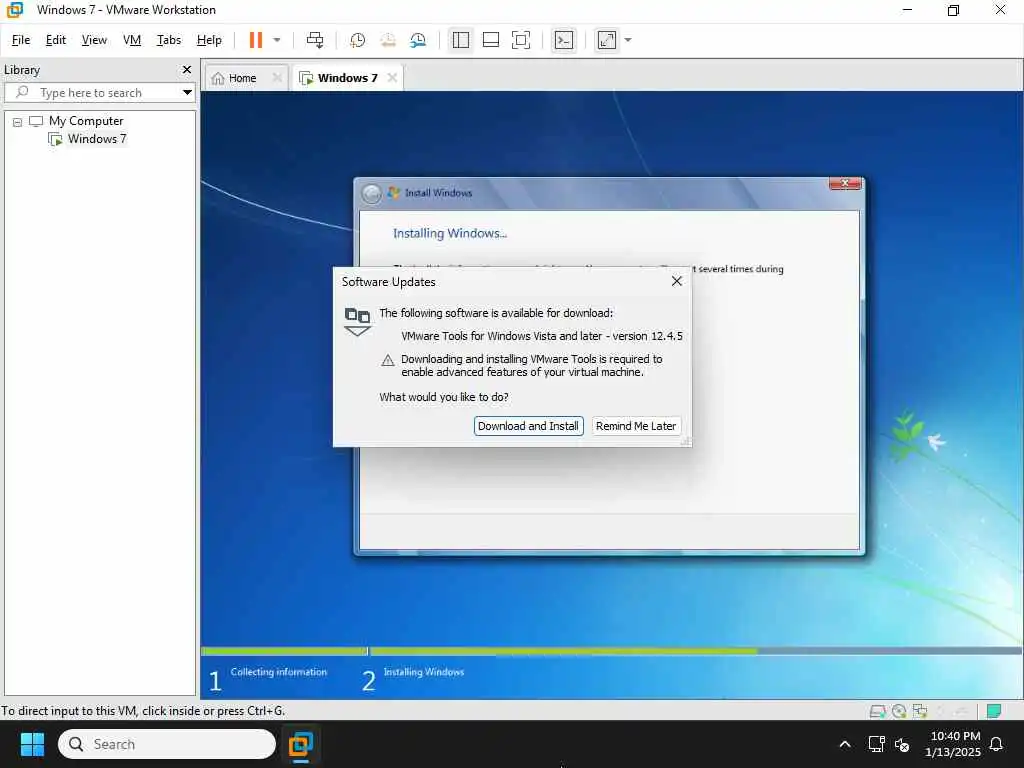Screen dimensions: 1024x768
Task: Click Send Ctrl+Alt+Del toolbar icon
Action: [x=315, y=40]
